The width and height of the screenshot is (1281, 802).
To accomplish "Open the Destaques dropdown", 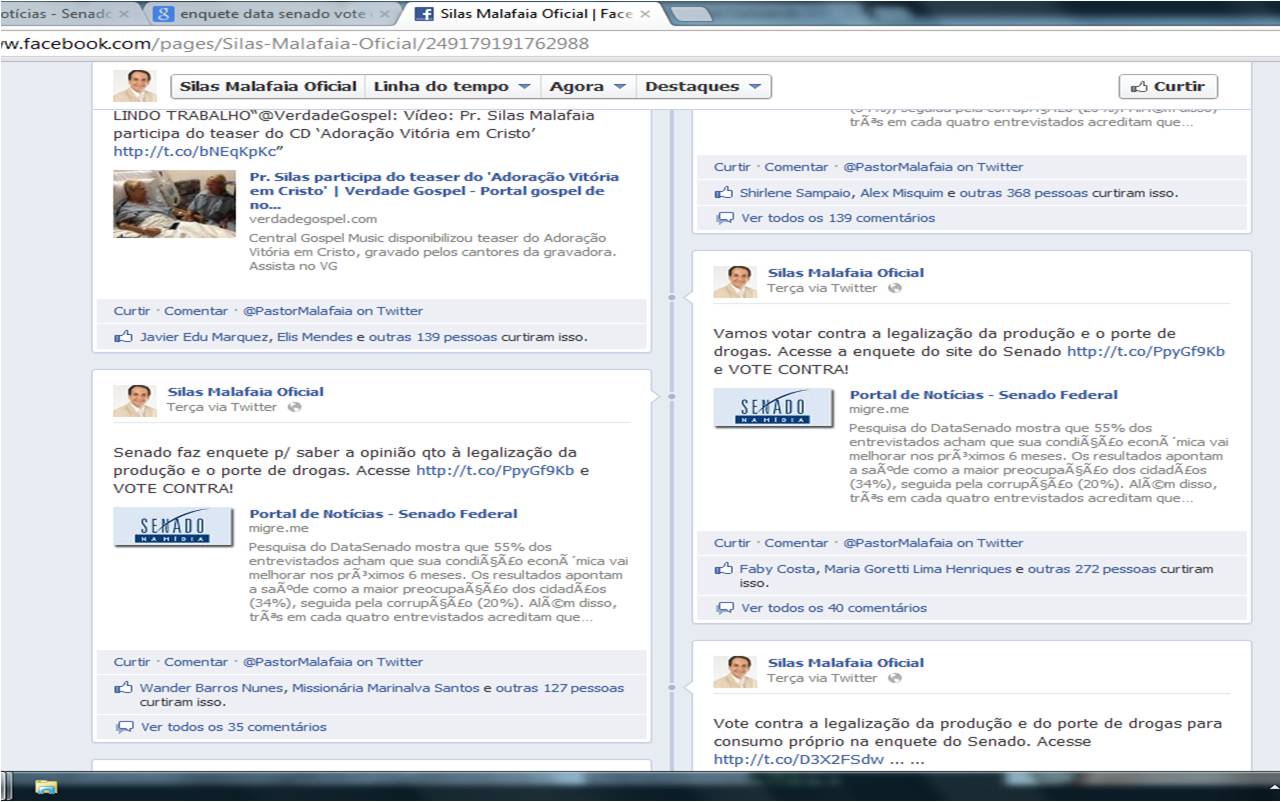I will click(x=704, y=86).
